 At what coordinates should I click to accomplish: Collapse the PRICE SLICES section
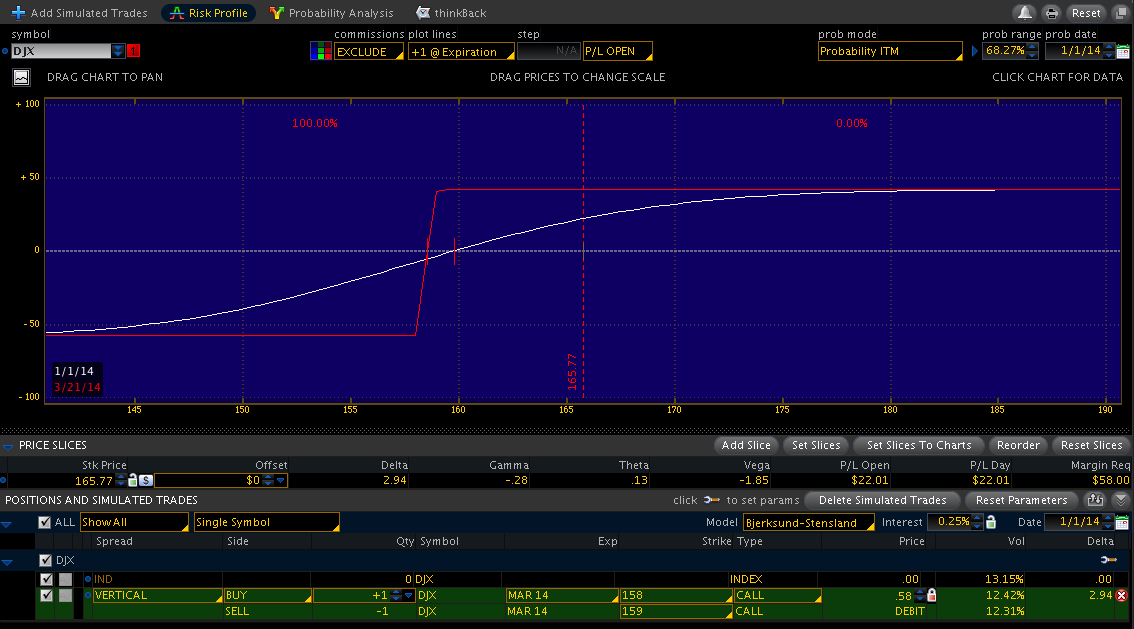tap(8, 446)
